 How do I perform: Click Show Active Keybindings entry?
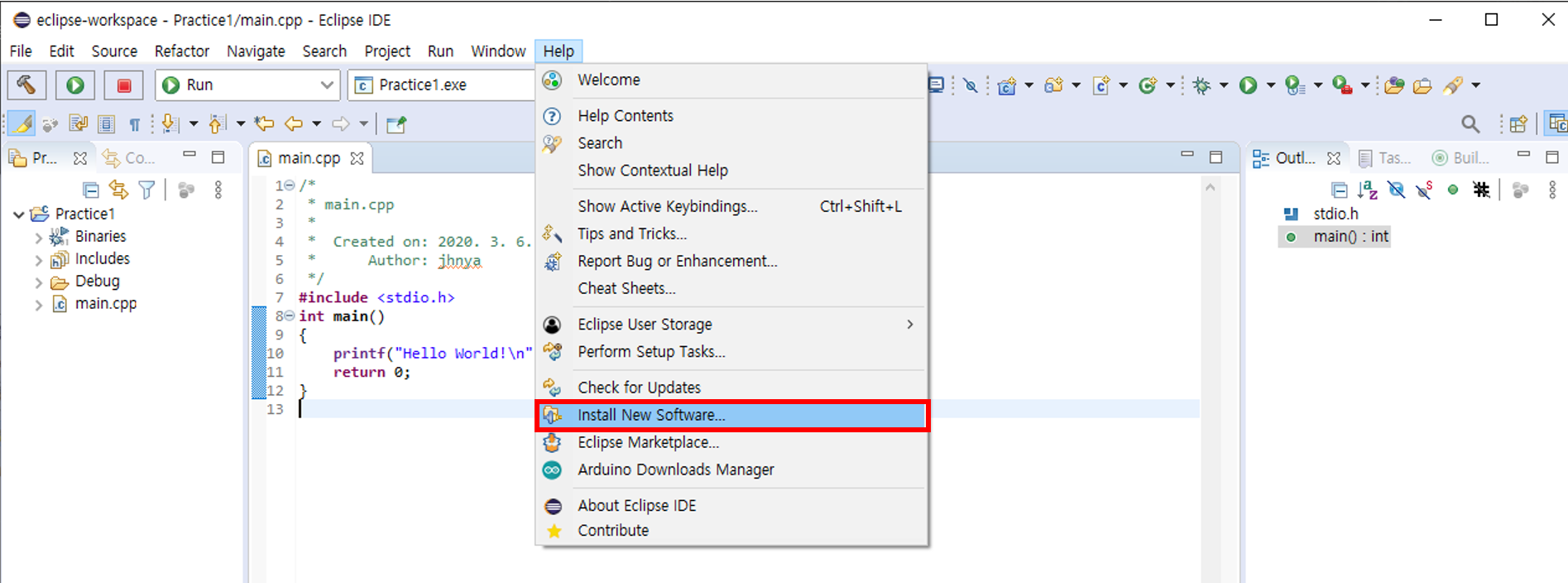click(x=732, y=206)
